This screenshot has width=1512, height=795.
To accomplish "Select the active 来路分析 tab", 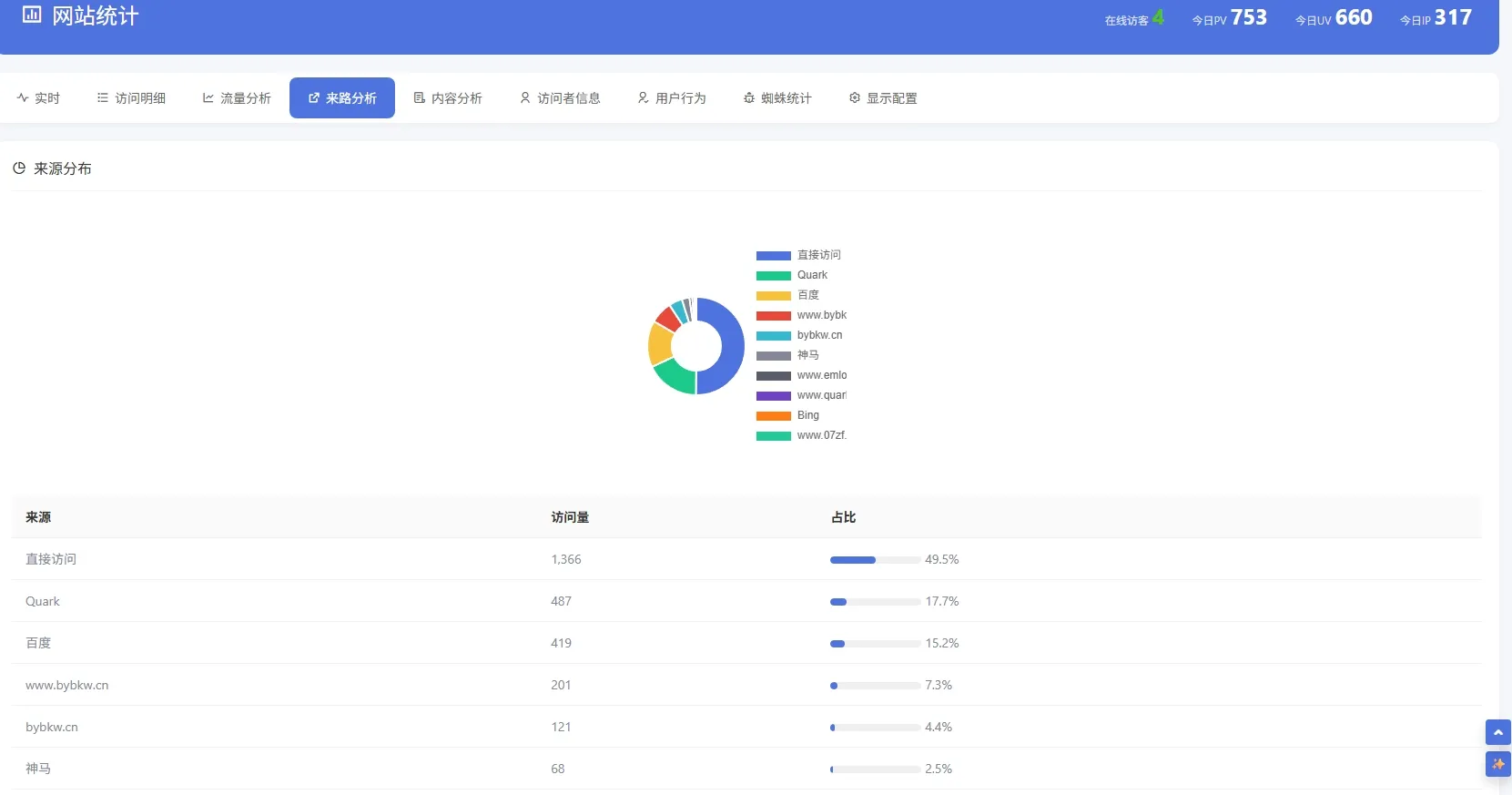I will pyautogui.click(x=342, y=97).
